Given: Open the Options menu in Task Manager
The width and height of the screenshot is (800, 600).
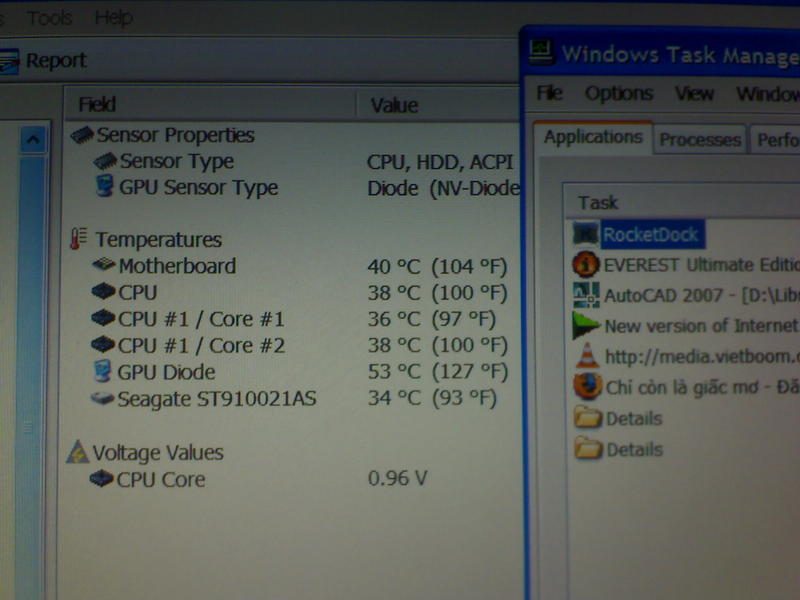Looking at the screenshot, I should [x=618, y=94].
